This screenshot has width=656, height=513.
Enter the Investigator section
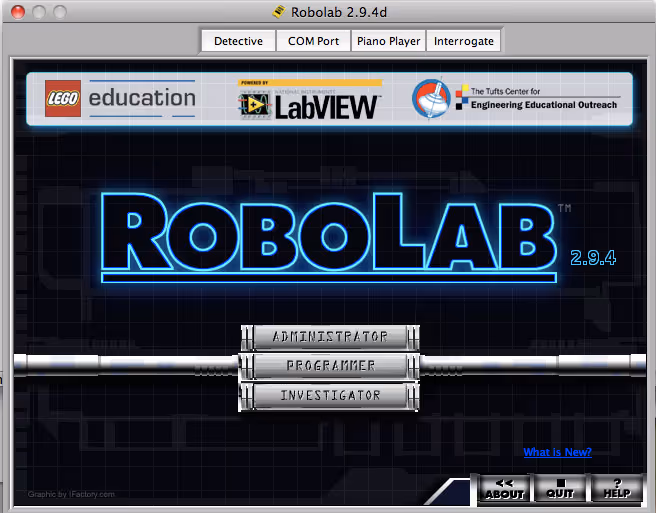[330, 395]
